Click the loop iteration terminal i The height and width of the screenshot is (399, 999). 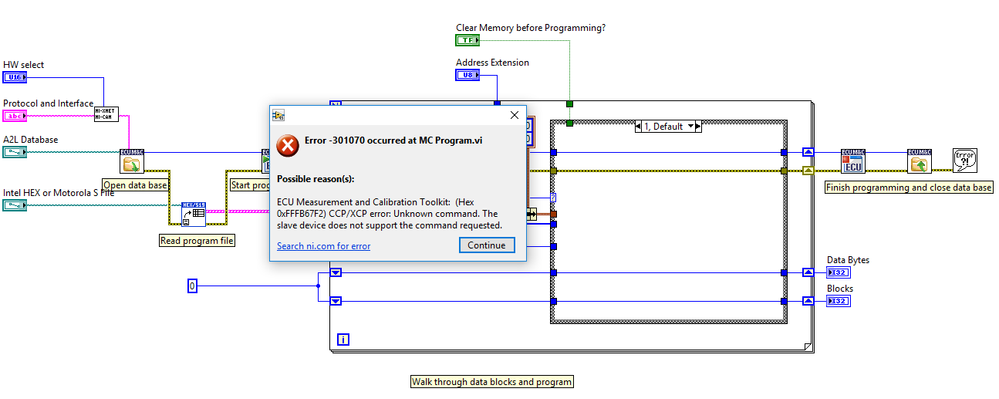tap(343, 339)
